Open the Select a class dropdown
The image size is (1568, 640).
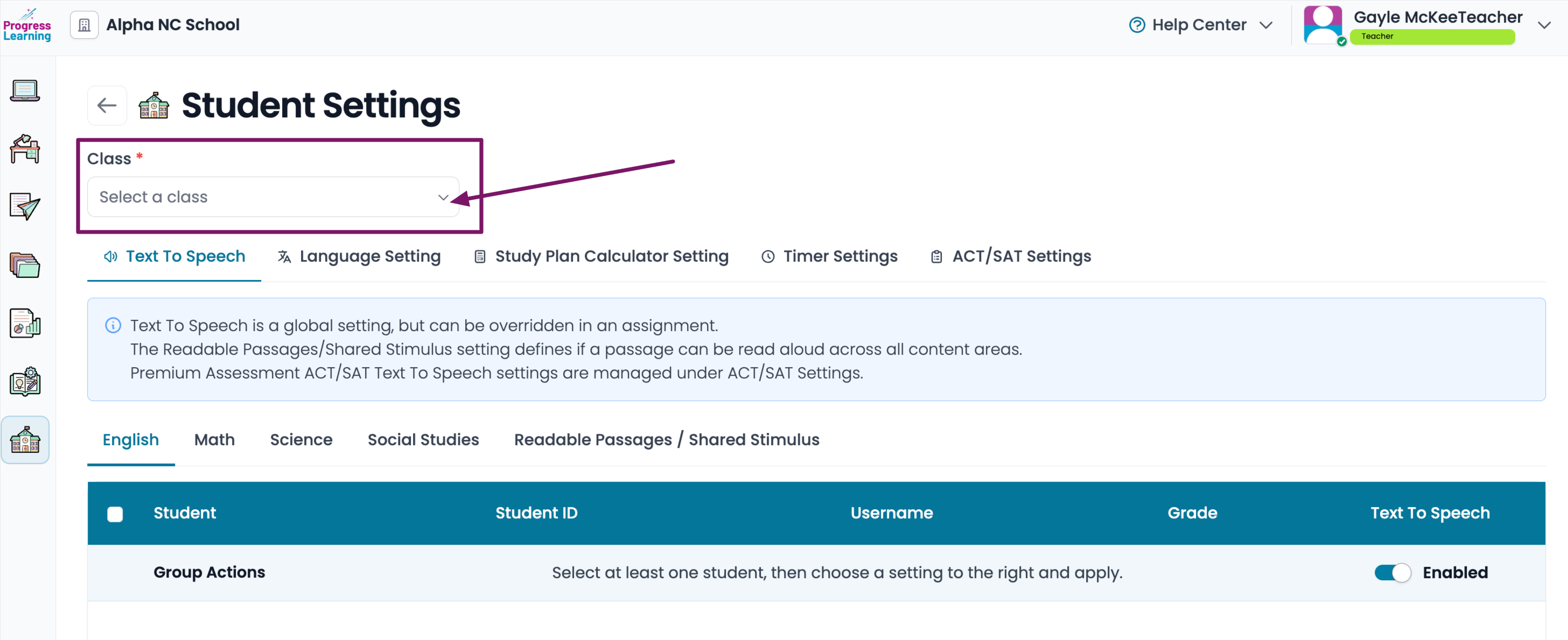[x=274, y=196]
